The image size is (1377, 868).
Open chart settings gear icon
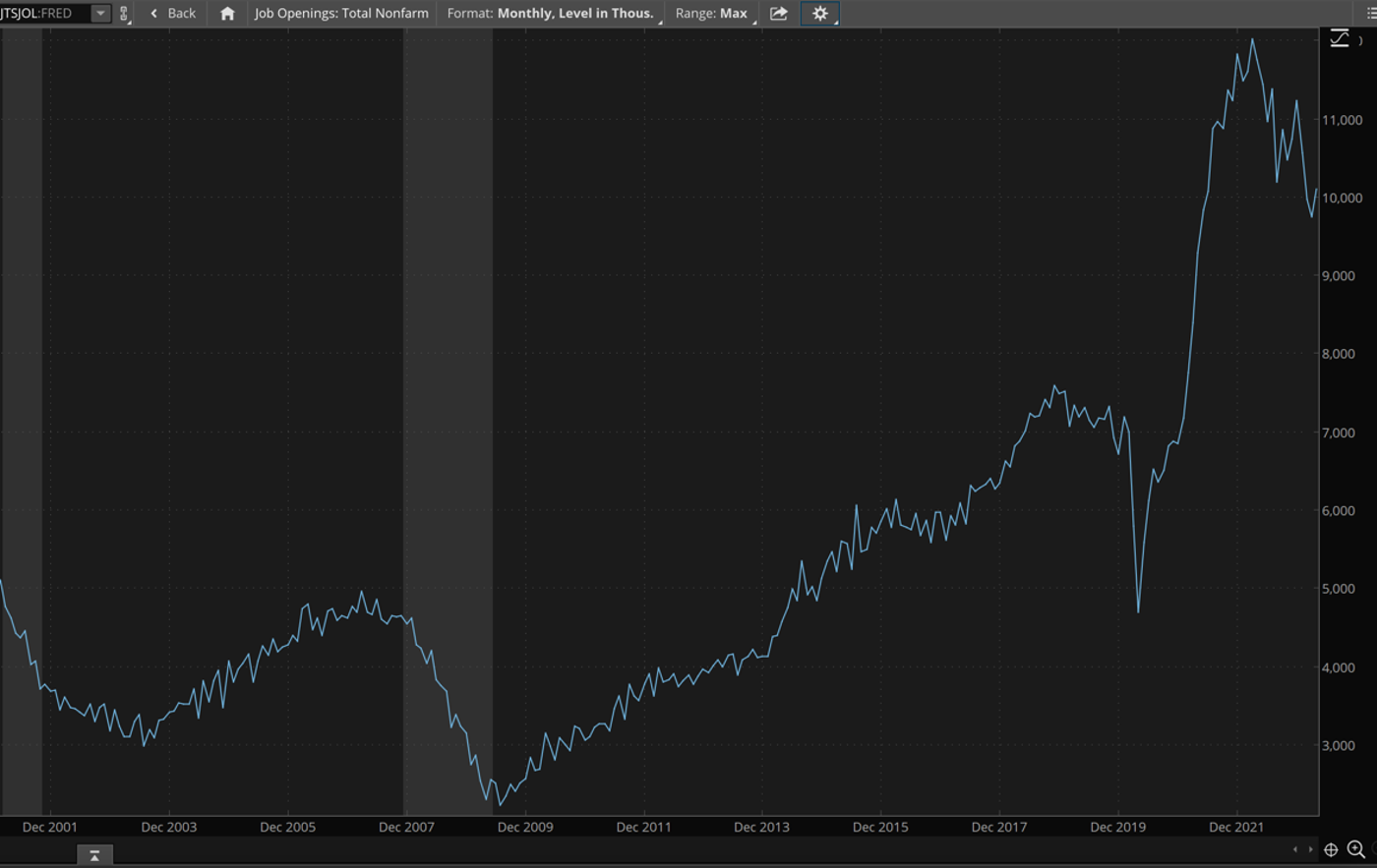click(819, 14)
